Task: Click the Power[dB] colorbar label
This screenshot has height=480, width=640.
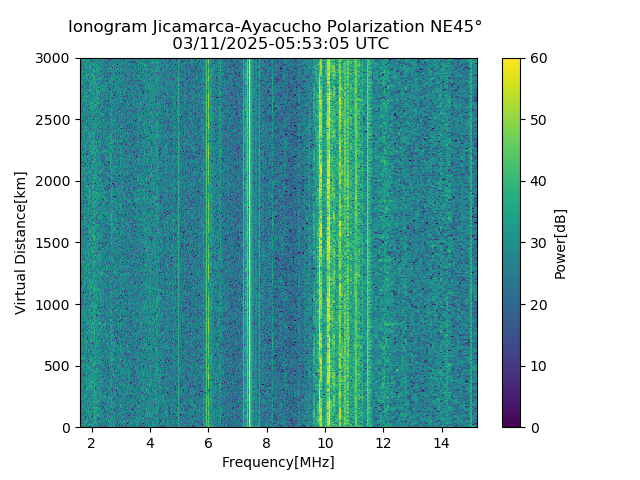Action: point(560,244)
